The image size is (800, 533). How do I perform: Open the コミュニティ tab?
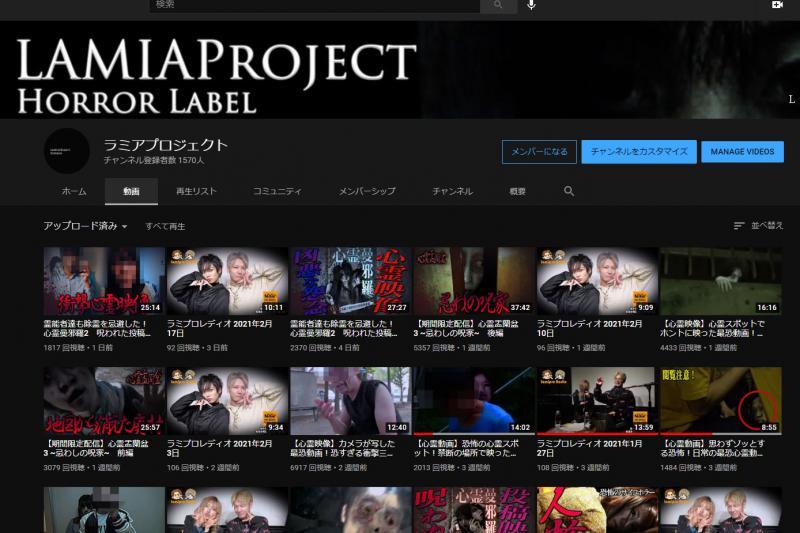point(277,191)
